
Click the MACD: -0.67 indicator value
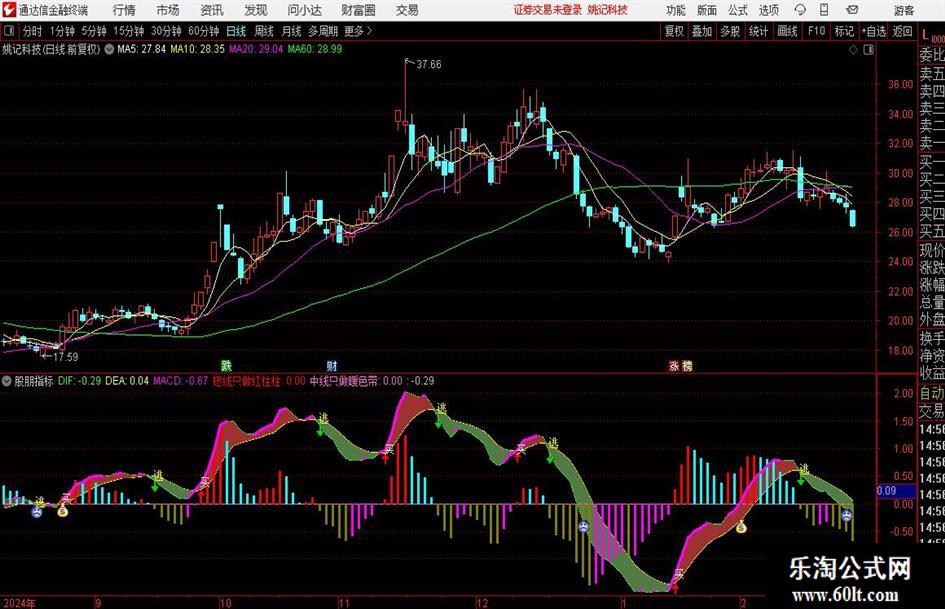(x=180, y=381)
